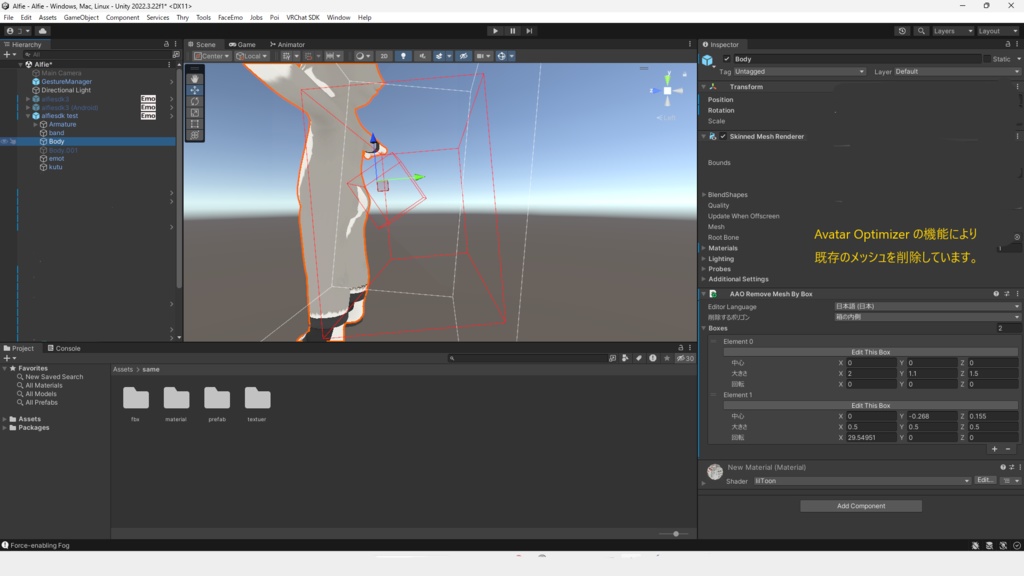The image size is (1024, 576).
Task: Disable the Skinned Mesh Renderer checkbox
Action: coord(723,136)
